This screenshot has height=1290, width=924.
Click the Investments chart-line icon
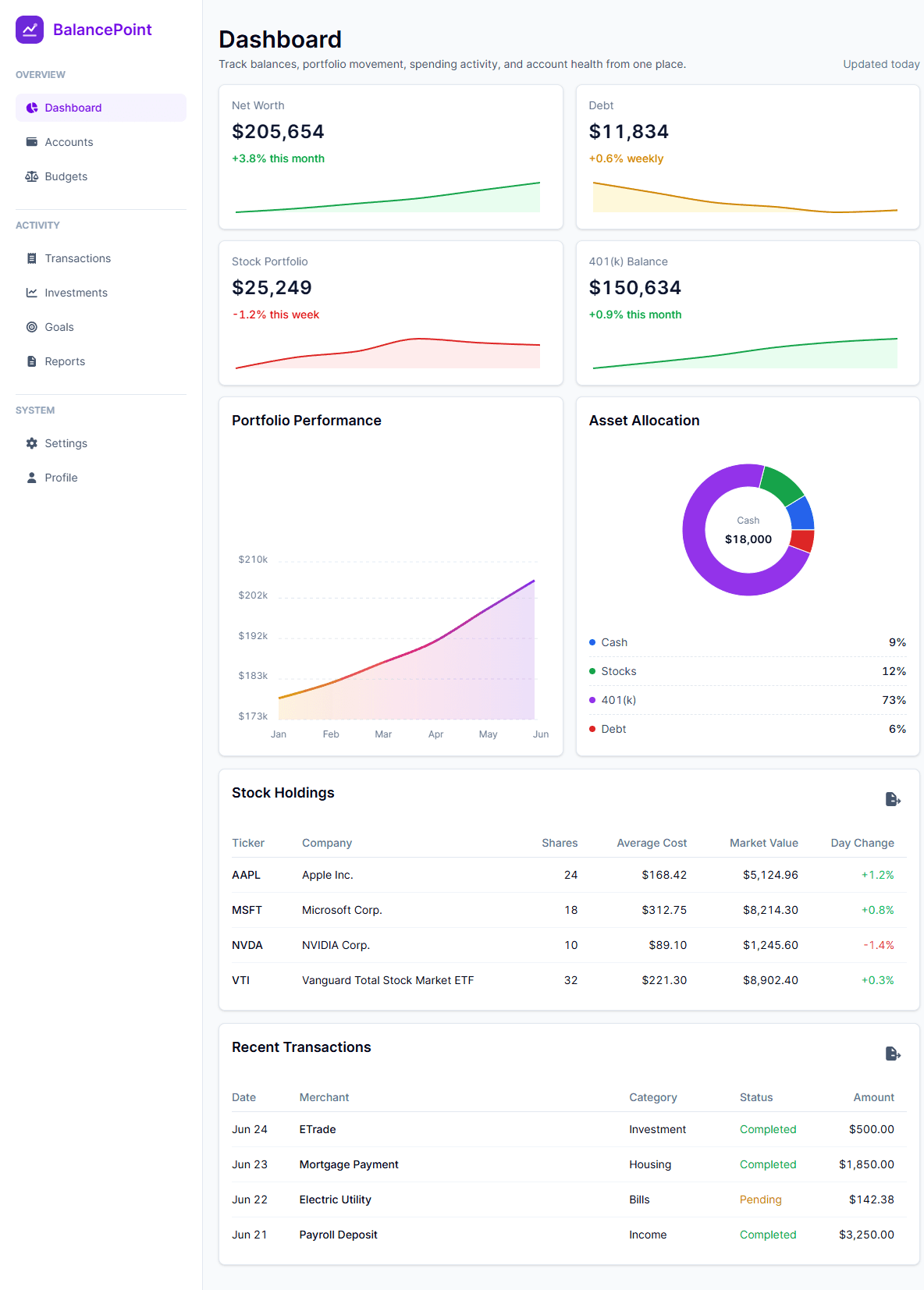pos(32,293)
